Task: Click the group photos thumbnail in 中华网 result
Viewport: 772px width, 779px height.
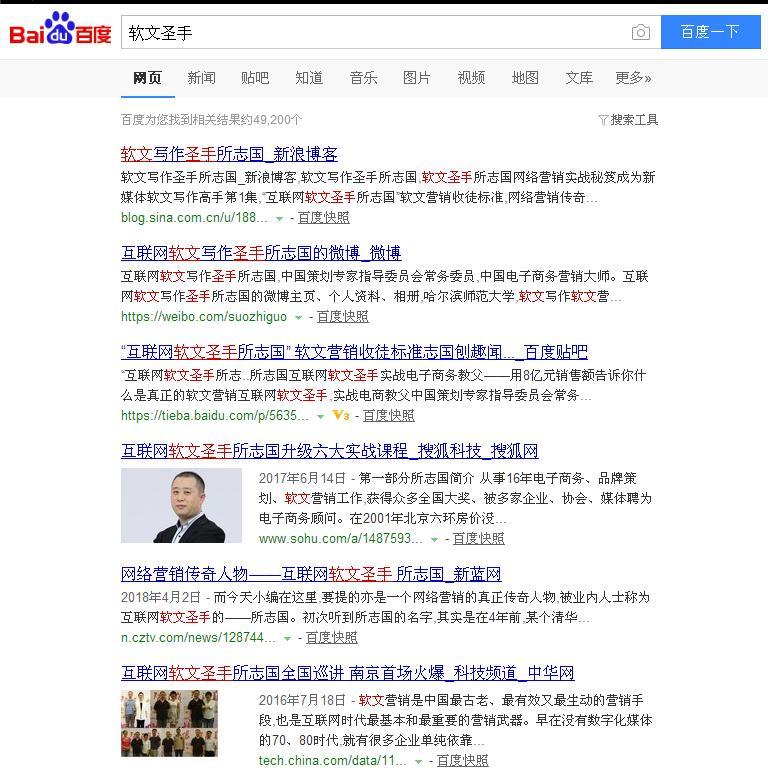Action: coord(169,723)
